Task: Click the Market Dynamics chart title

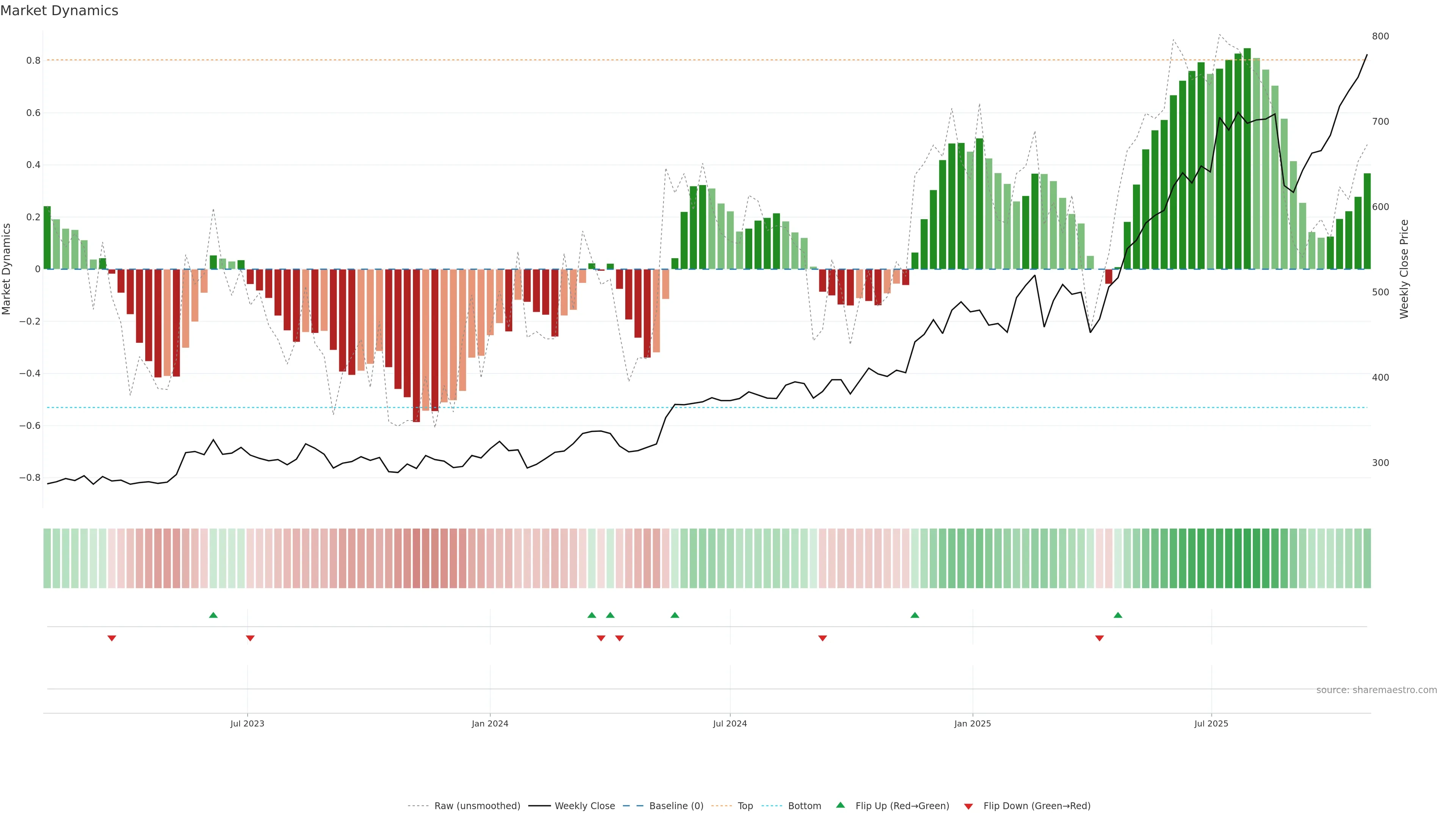Action: tap(60, 11)
